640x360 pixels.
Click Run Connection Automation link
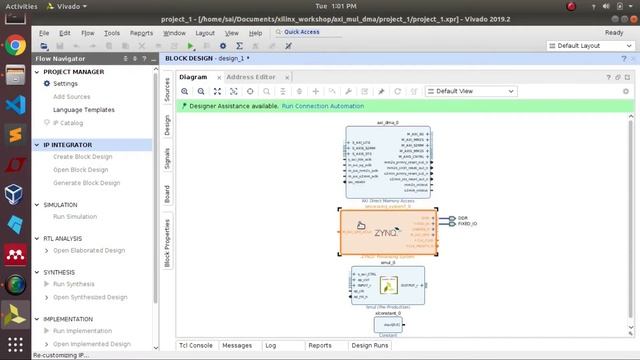coord(323,106)
